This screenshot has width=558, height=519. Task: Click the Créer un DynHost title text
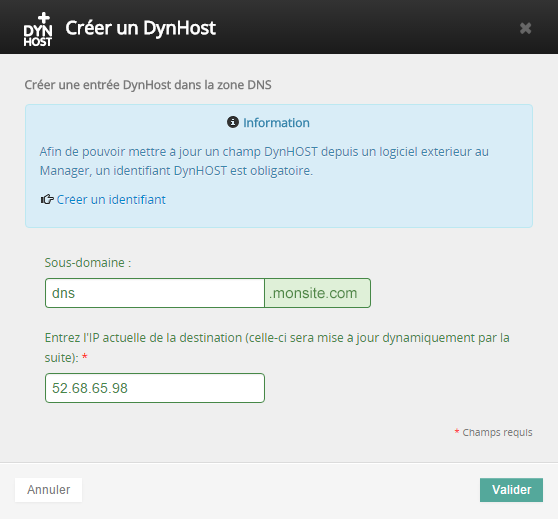pyautogui.click(x=141, y=28)
